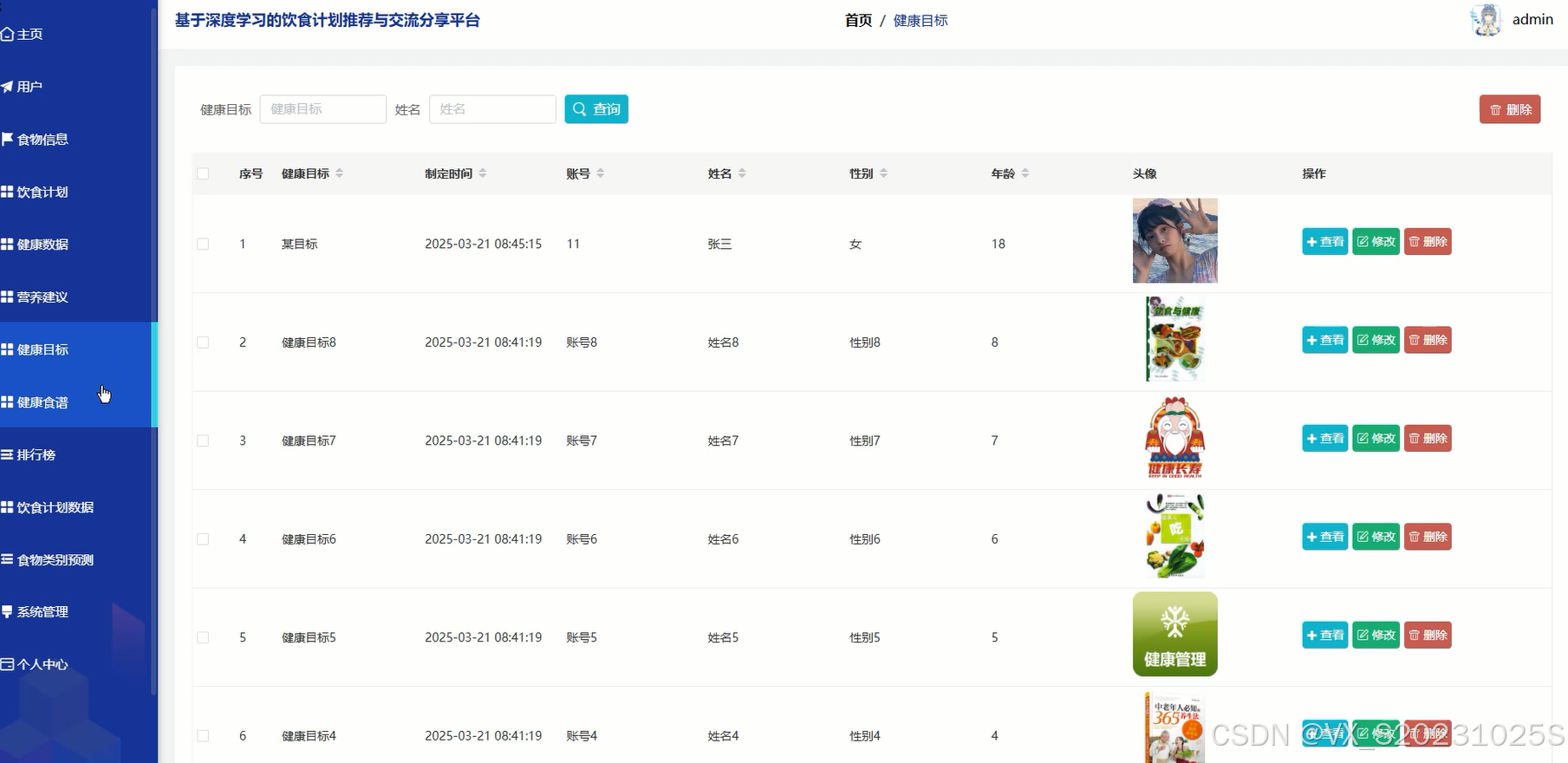Open the 食物信息 sidebar menu
Screen dimensions: 1568x763
point(76,140)
